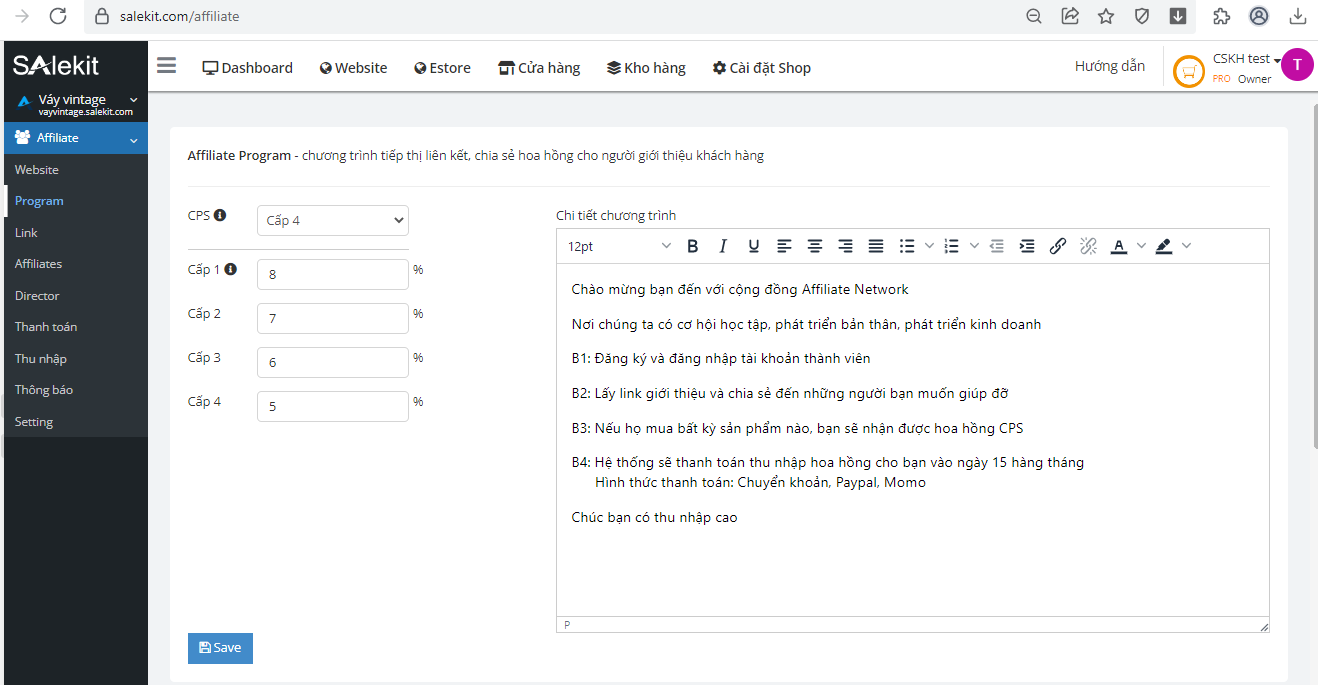The height and width of the screenshot is (685, 1318).
Task: Expand the bullet list style options
Action: pos(929,246)
